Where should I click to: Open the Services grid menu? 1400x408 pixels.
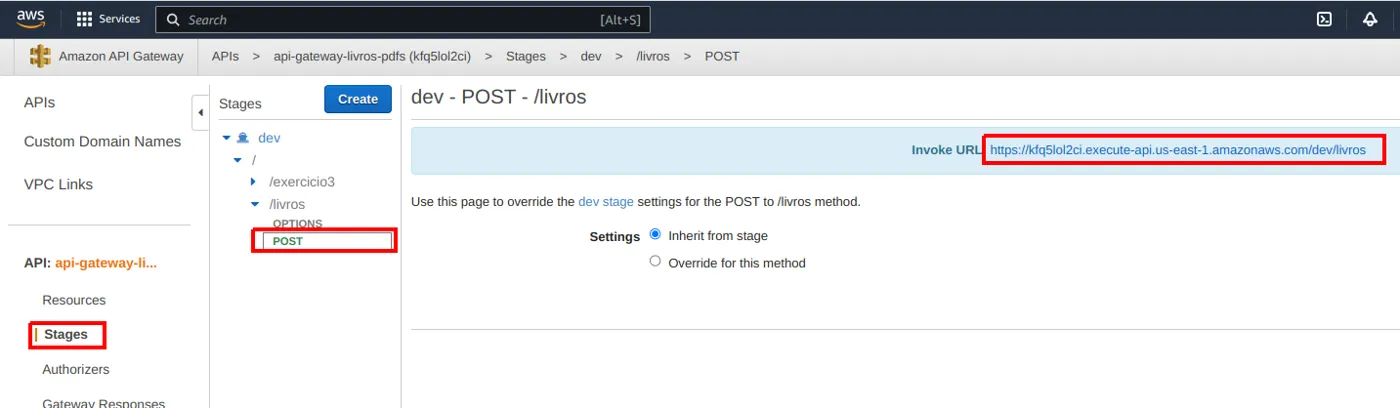[84, 19]
